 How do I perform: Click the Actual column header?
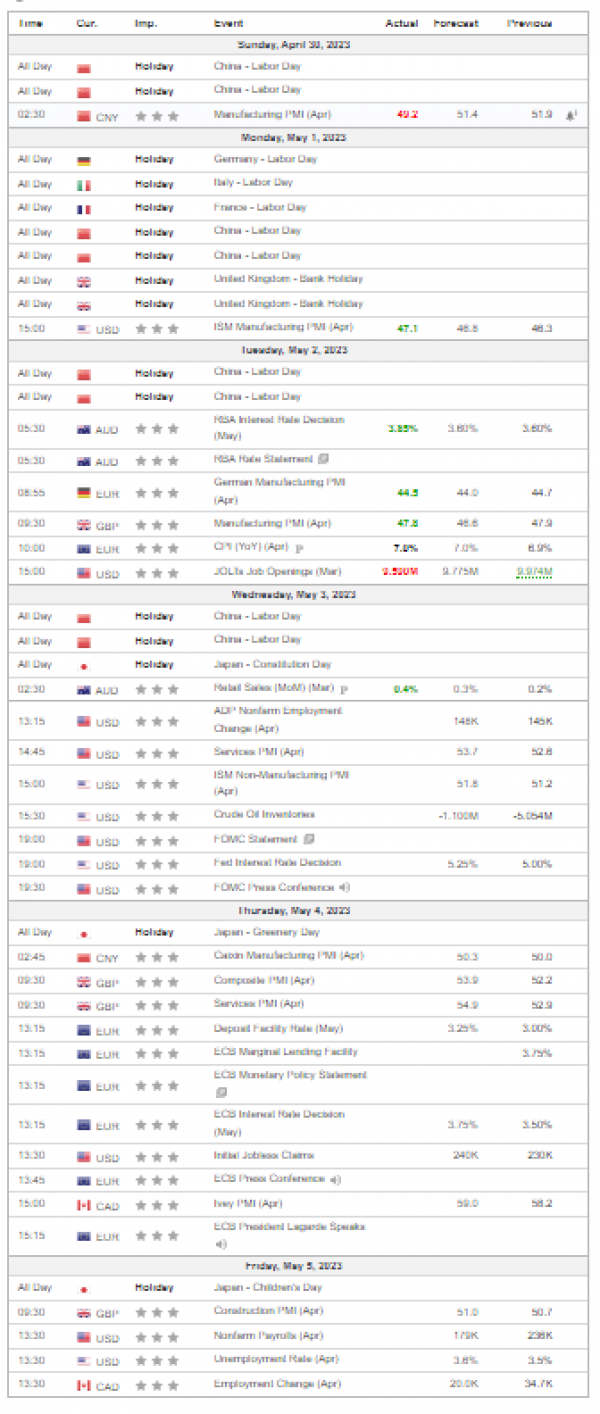(402, 23)
